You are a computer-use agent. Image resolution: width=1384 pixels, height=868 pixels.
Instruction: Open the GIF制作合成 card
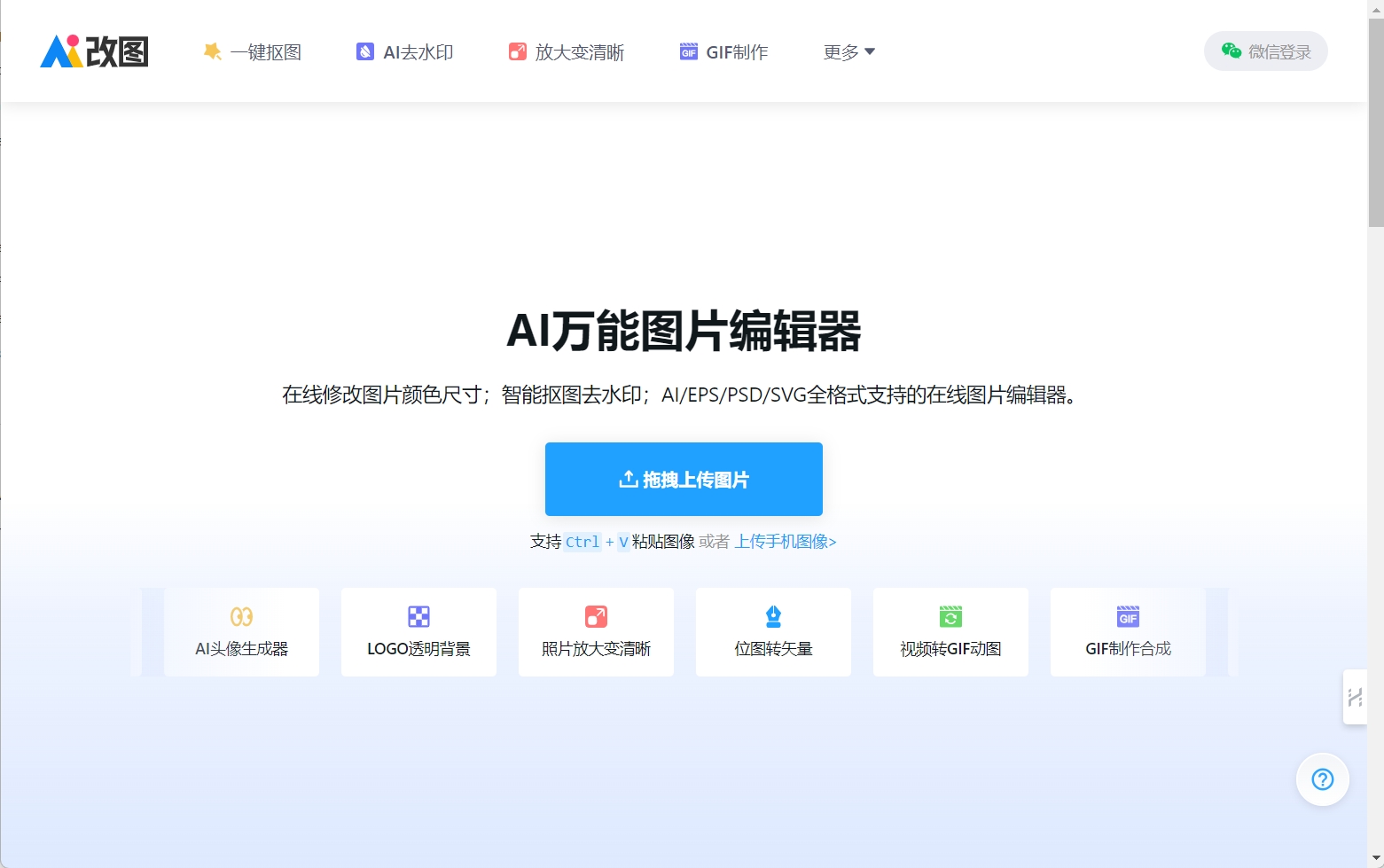click(x=1128, y=632)
